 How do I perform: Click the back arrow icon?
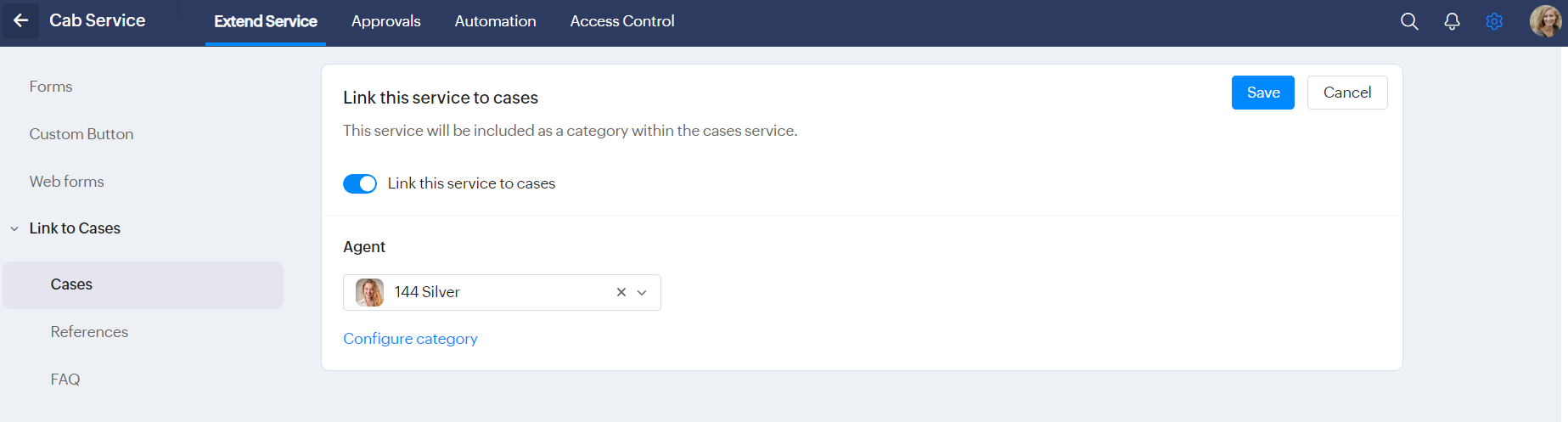coord(21,20)
